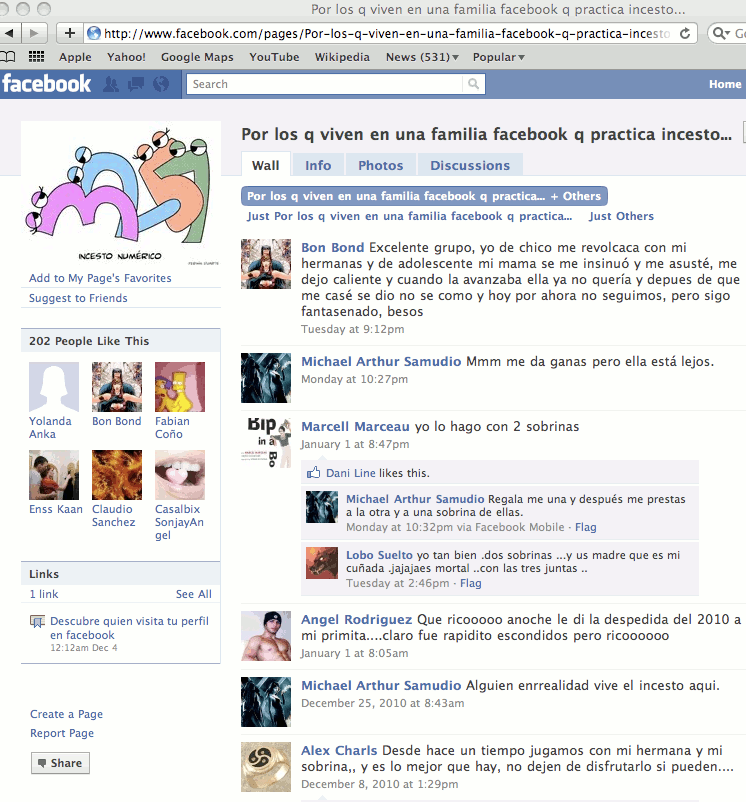Go back with the browser back arrow
The height and width of the screenshot is (802, 746).
[10, 34]
